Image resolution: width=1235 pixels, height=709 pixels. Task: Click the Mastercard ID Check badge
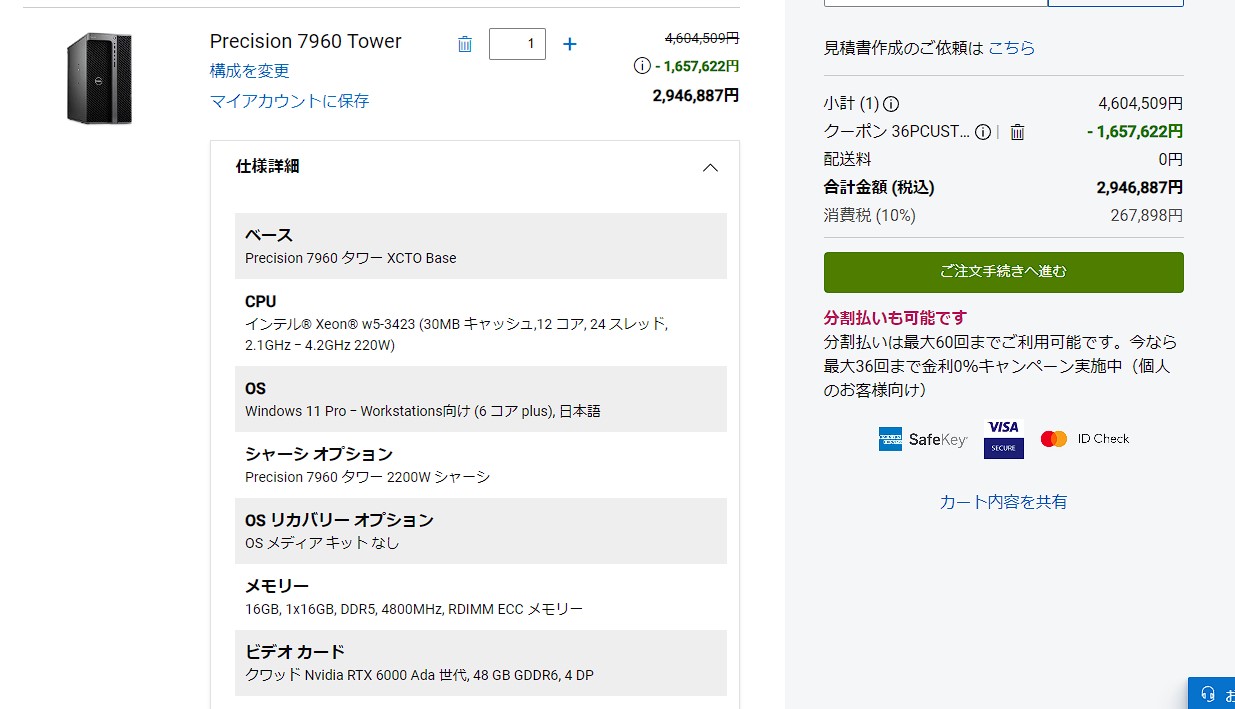tap(1084, 438)
